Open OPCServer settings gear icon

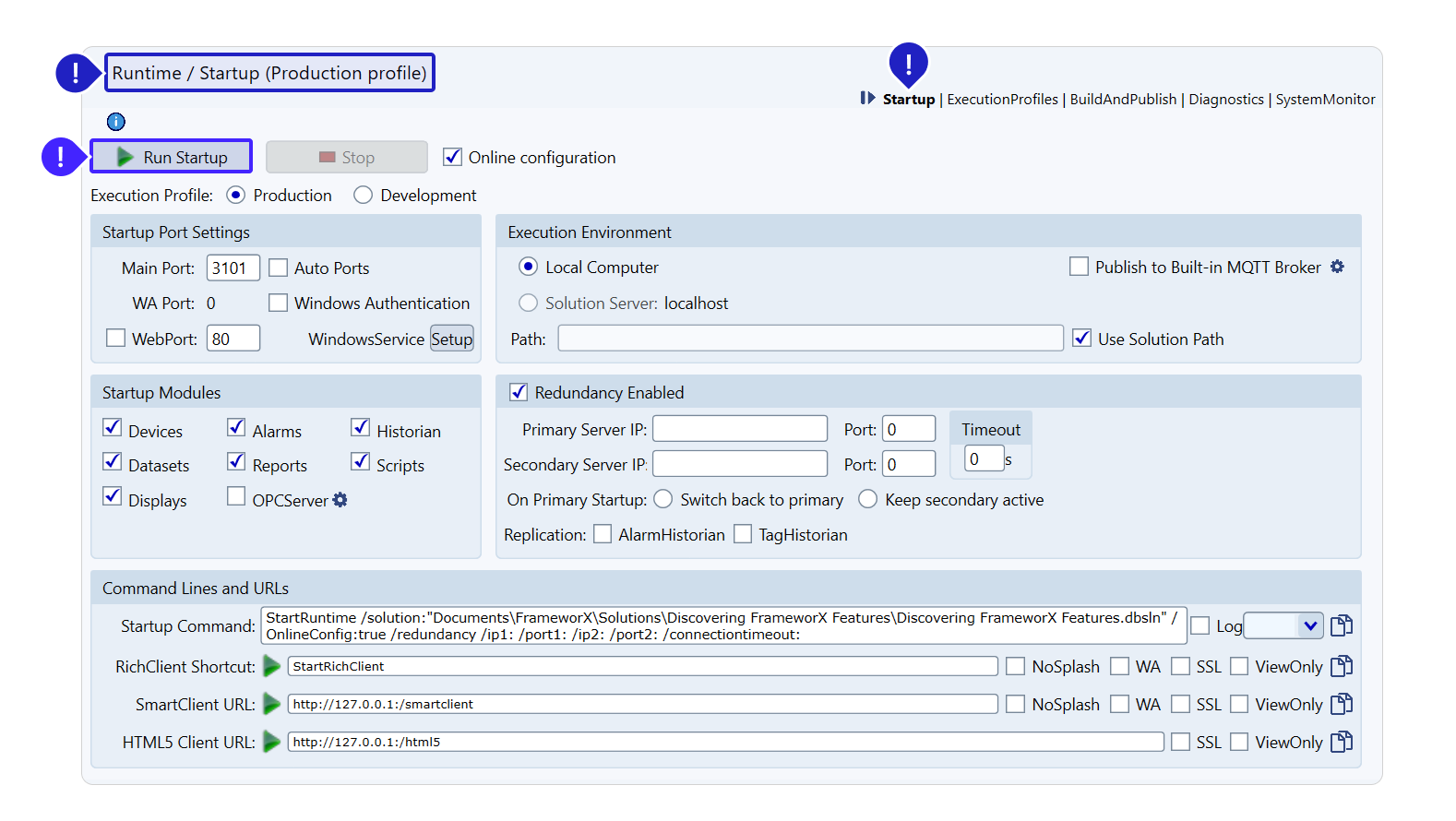[x=340, y=500]
